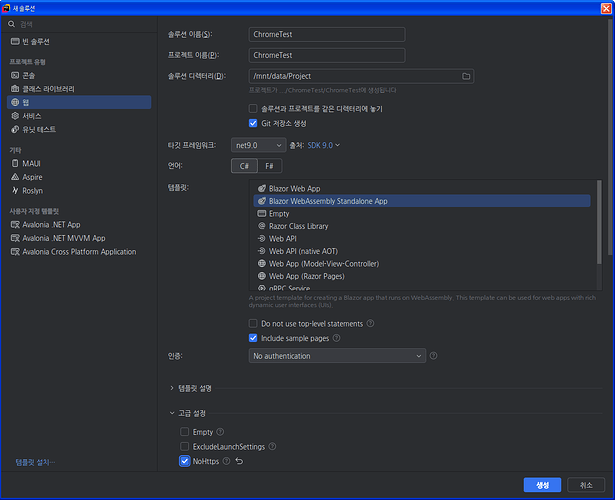Image resolution: width=615 pixels, height=500 pixels.
Task: Enable the advanced Empty checkbox
Action: 184,432
